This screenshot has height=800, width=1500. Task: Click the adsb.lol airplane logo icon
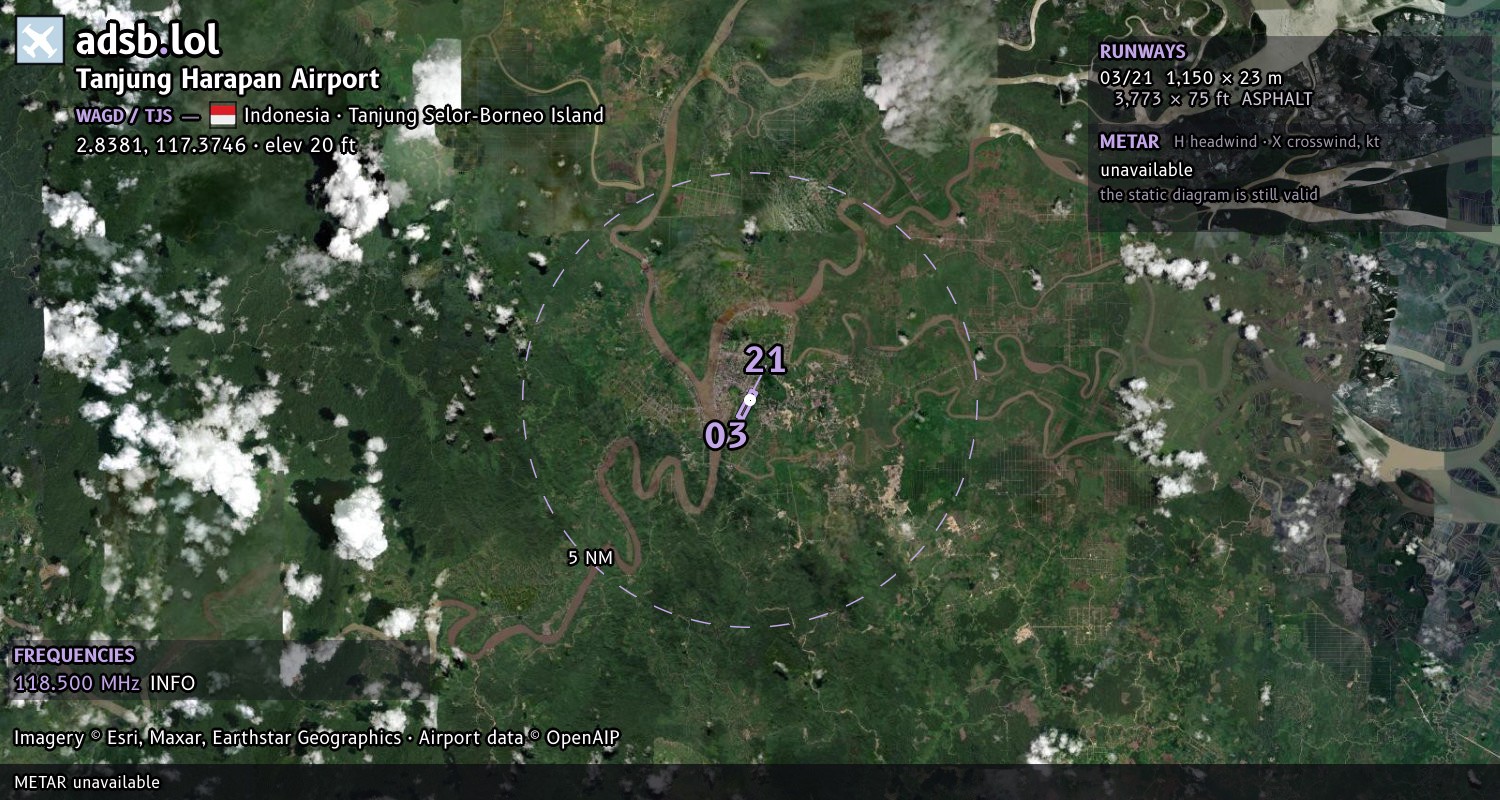(x=41, y=42)
